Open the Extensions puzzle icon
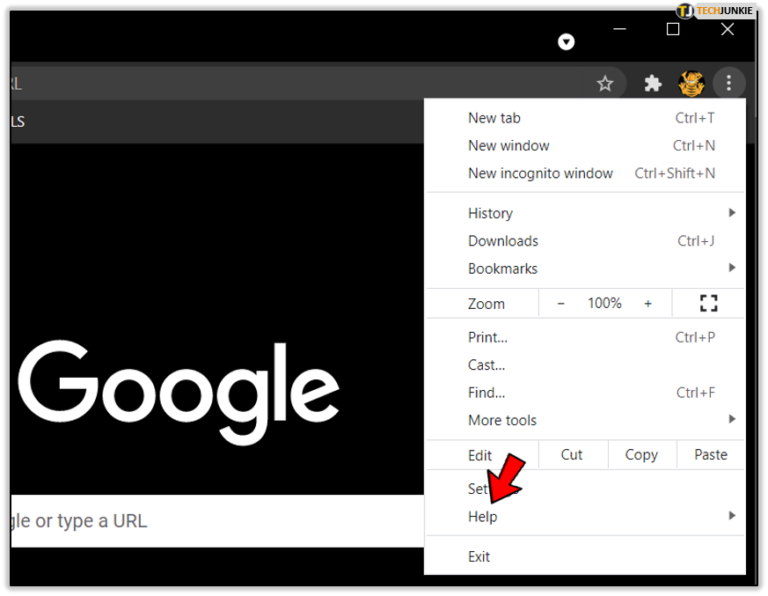 point(653,84)
